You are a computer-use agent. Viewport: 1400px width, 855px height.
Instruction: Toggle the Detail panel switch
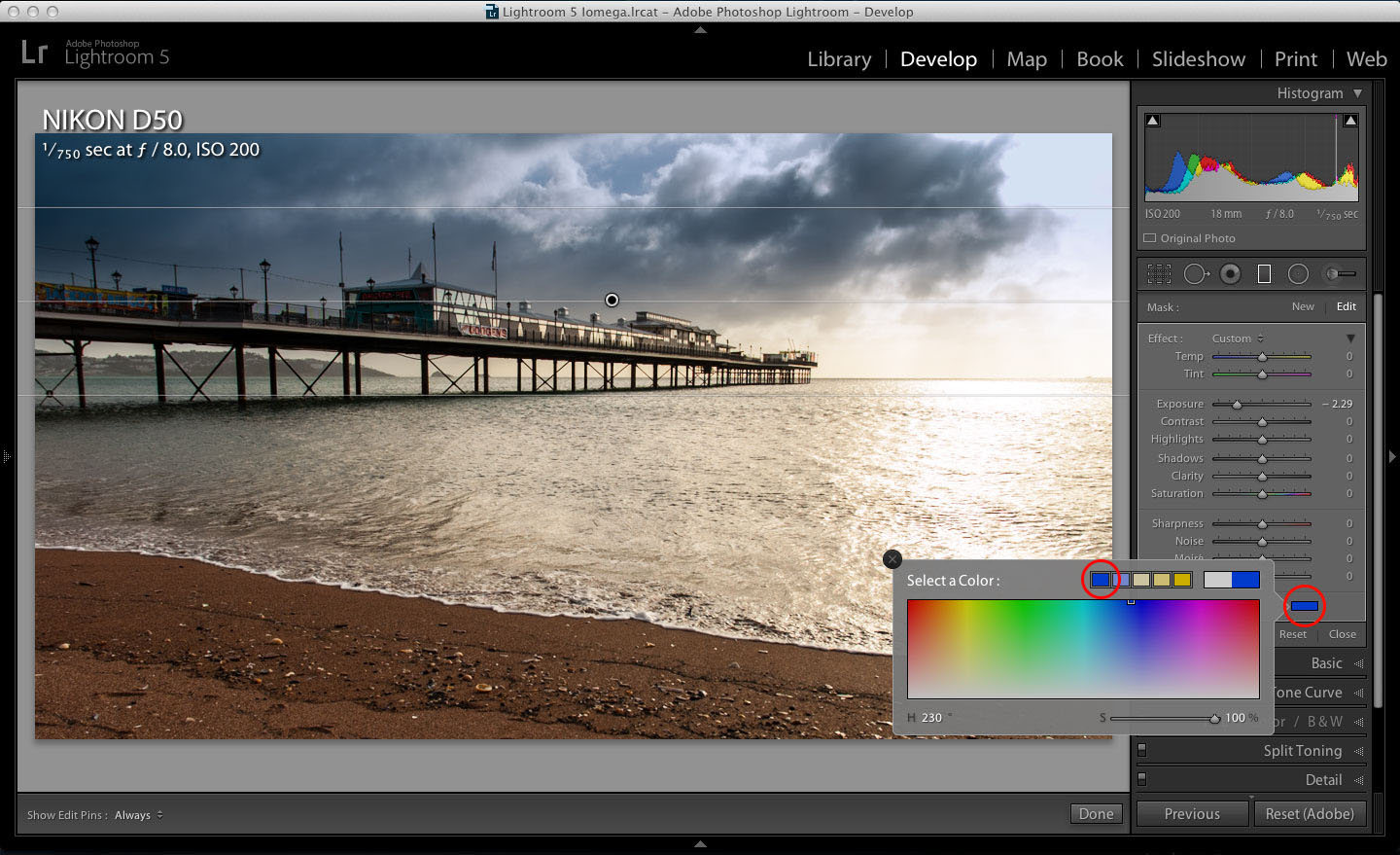pos(1143,779)
